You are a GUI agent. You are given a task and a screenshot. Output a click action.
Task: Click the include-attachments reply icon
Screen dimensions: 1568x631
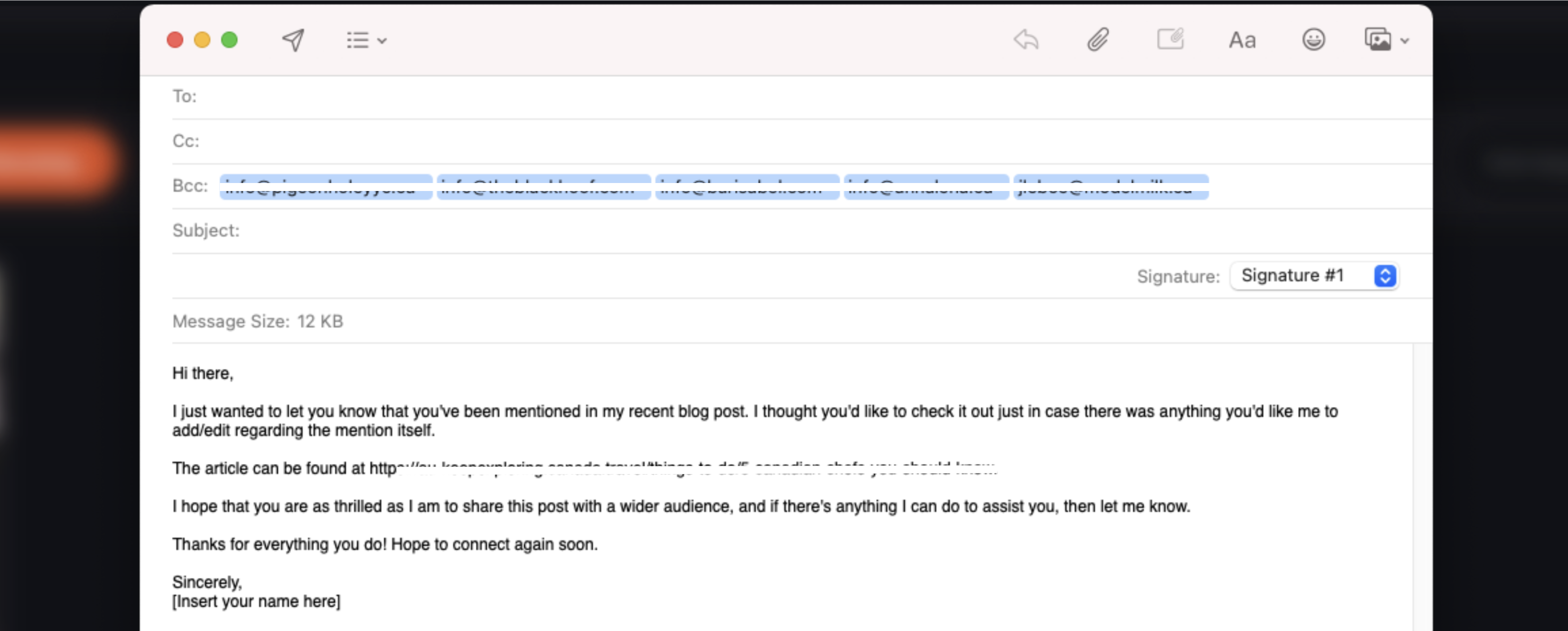1026,40
